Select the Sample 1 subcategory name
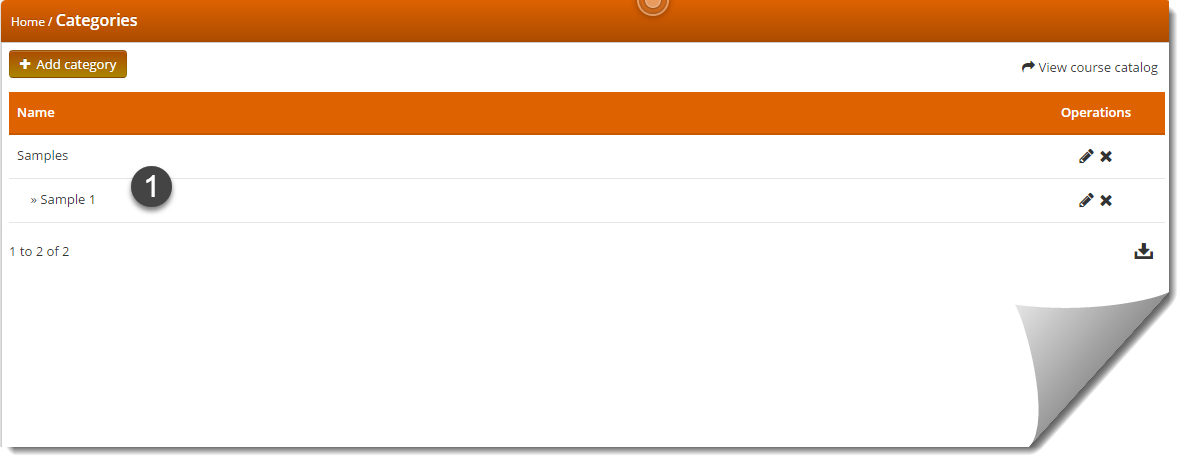This screenshot has width=1184, height=462. tap(68, 200)
